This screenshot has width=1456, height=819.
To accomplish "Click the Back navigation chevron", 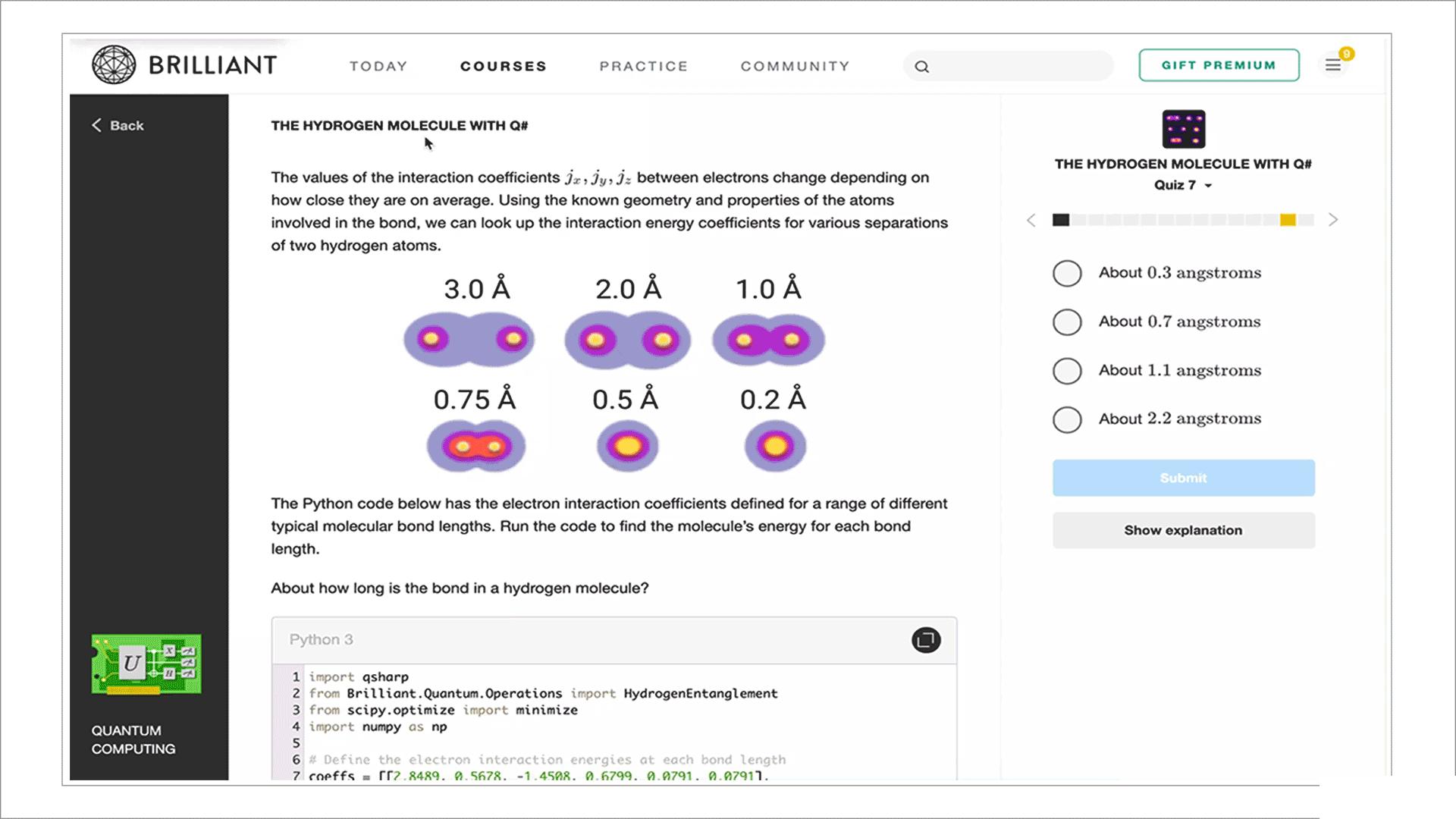I will pyautogui.click(x=96, y=125).
